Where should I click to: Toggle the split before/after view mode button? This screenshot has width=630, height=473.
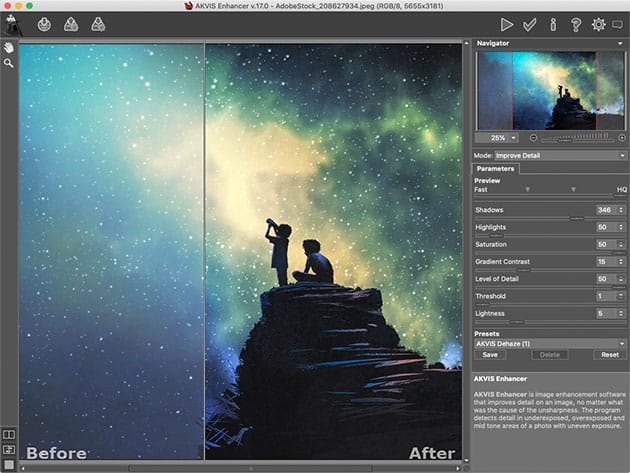click(x=9, y=434)
